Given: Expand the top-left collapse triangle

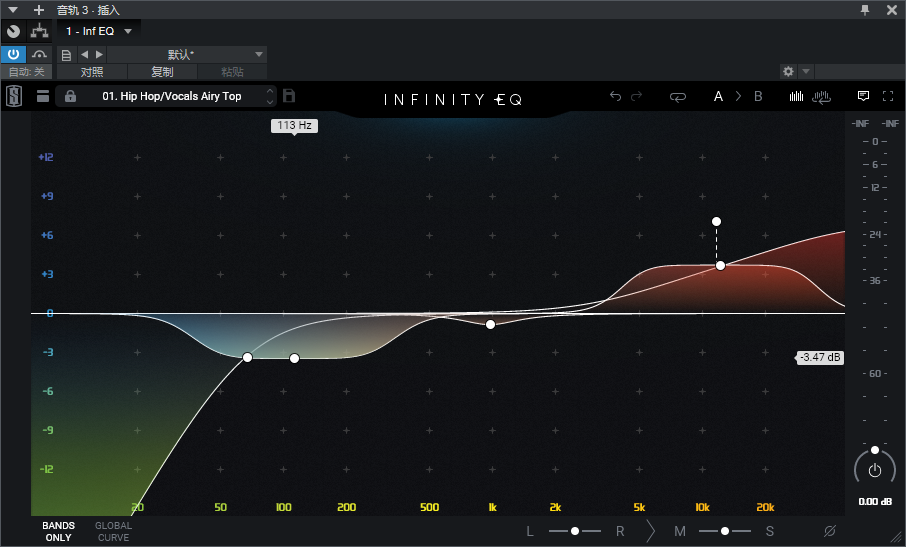Looking at the screenshot, I should [x=13, y=10].
